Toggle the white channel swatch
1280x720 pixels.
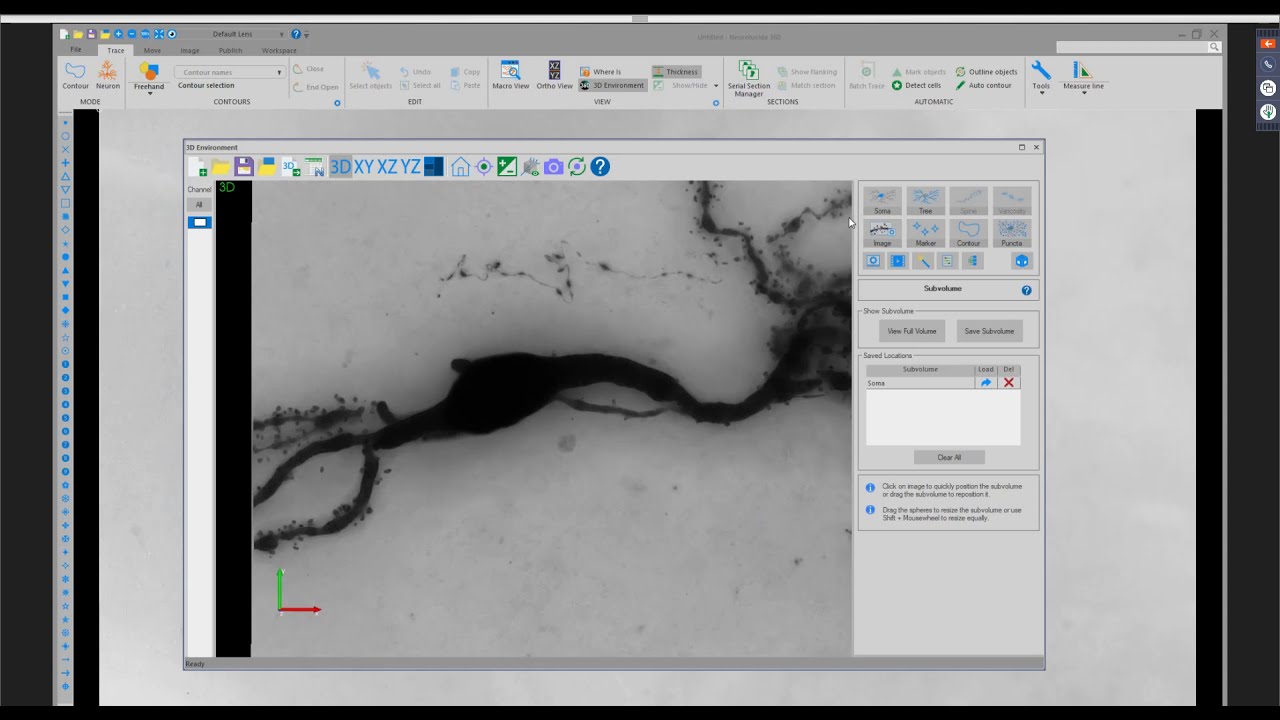[x=199, y=222]
